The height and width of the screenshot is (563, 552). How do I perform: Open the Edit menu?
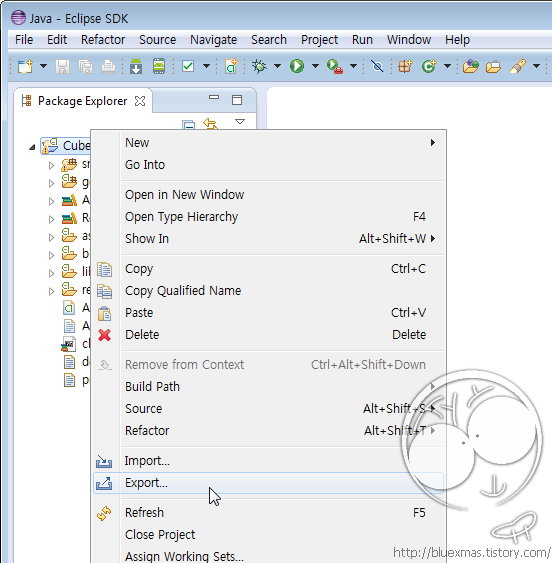[57, 39]
